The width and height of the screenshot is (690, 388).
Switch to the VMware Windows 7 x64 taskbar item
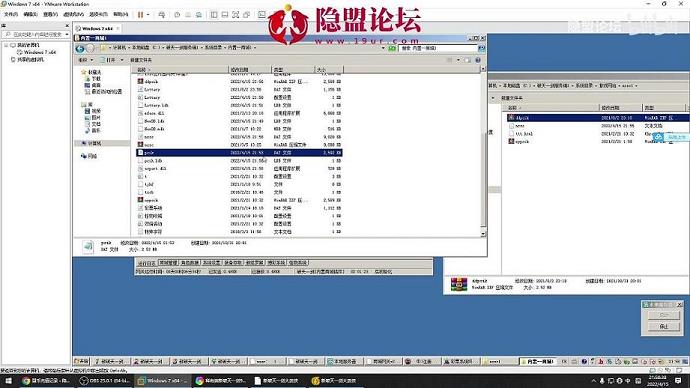162,381
